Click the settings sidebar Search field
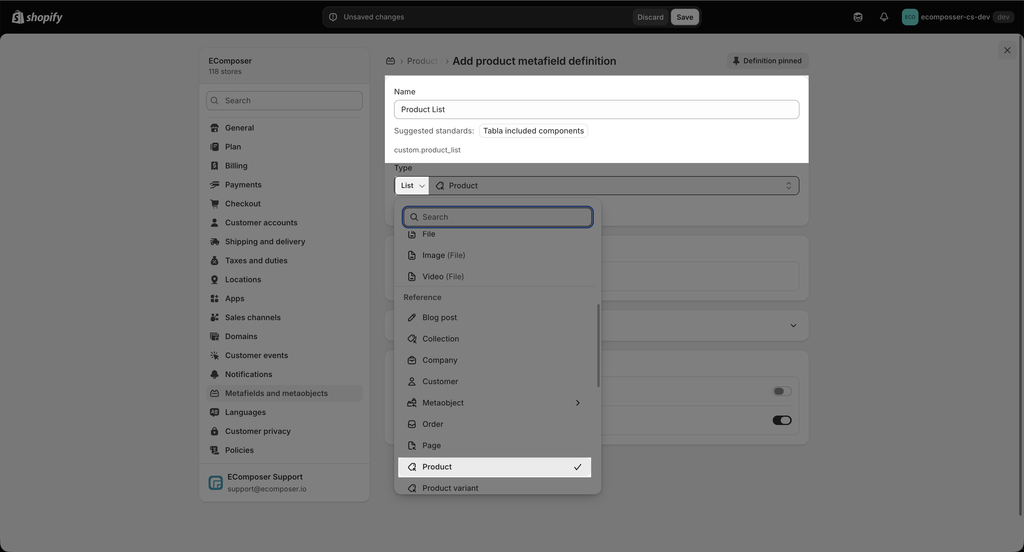The width and height of the screenshot is (1024, 552). pos(284,101)
